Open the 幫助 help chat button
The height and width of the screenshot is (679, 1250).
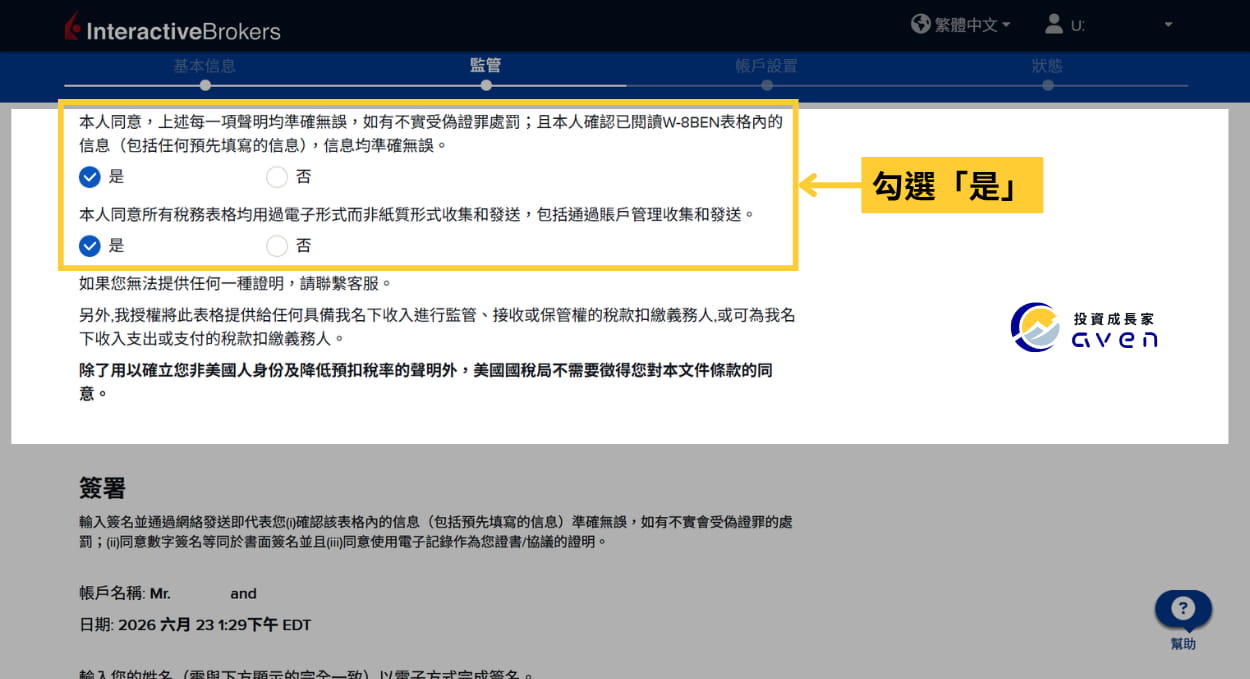(x=1183, y=619)
